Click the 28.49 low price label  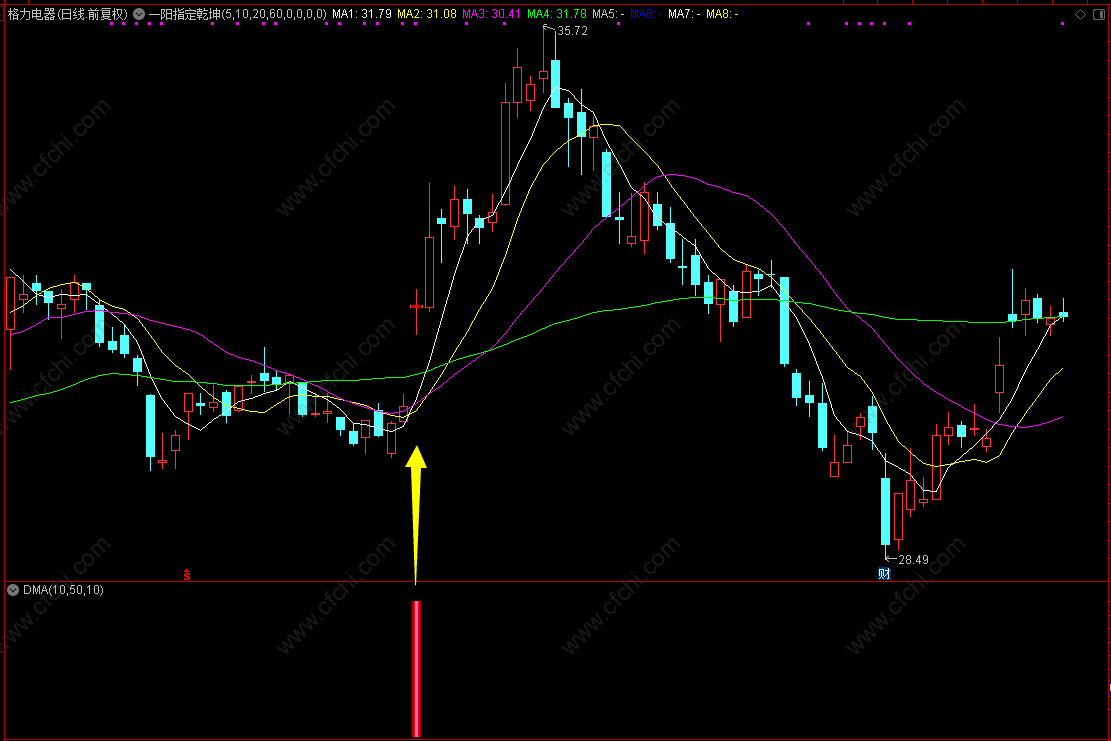click(x=913, y=560)
